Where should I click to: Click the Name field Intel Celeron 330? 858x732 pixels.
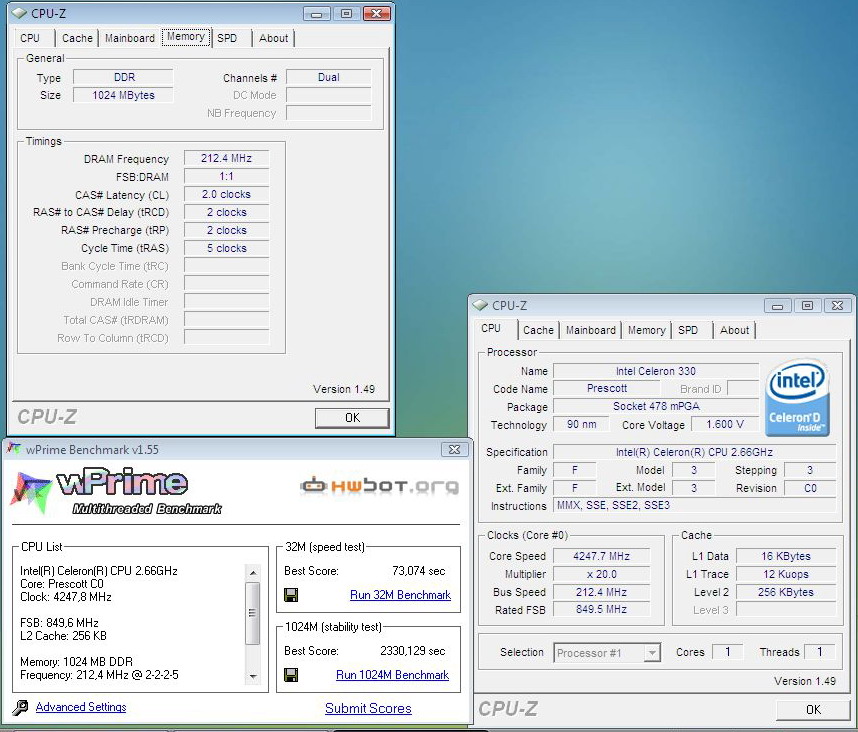point(656,371)
